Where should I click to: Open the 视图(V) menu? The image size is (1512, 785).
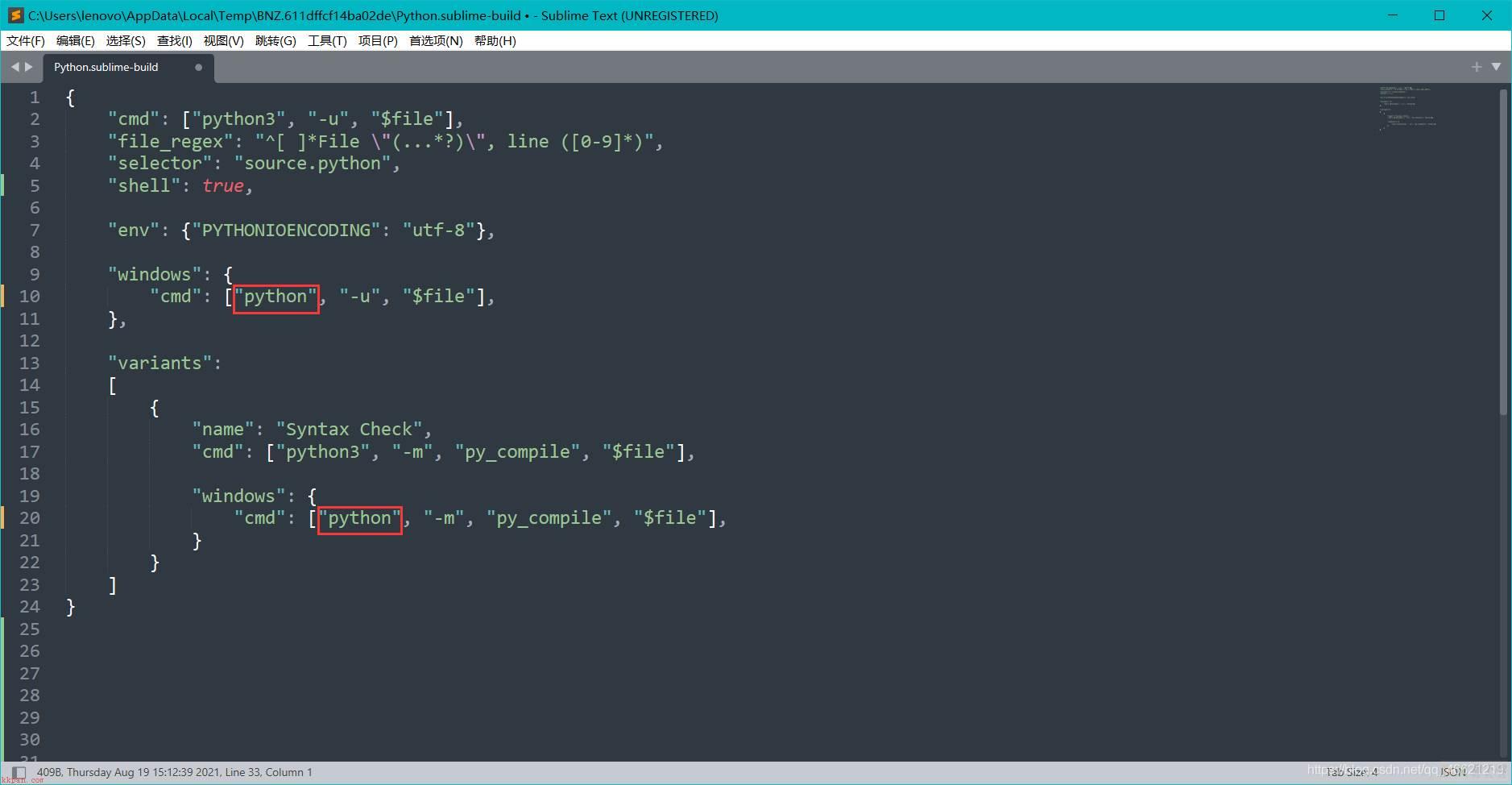[x=224, y=40]
